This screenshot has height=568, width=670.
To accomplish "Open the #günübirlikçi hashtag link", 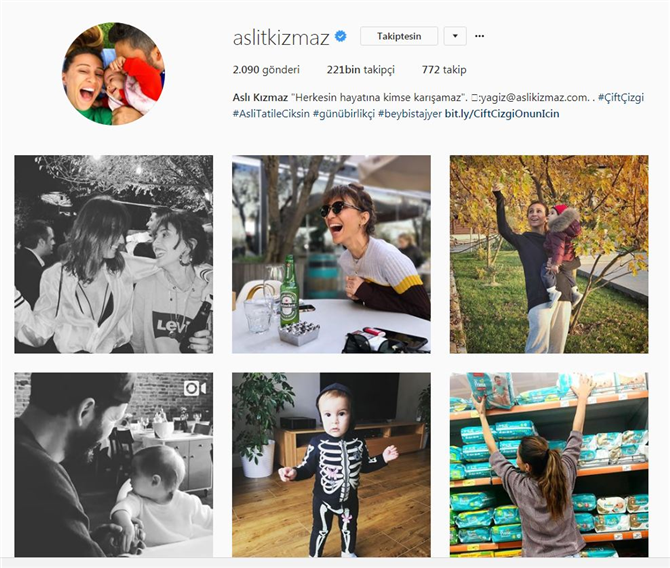I will [x=344, y=114].
